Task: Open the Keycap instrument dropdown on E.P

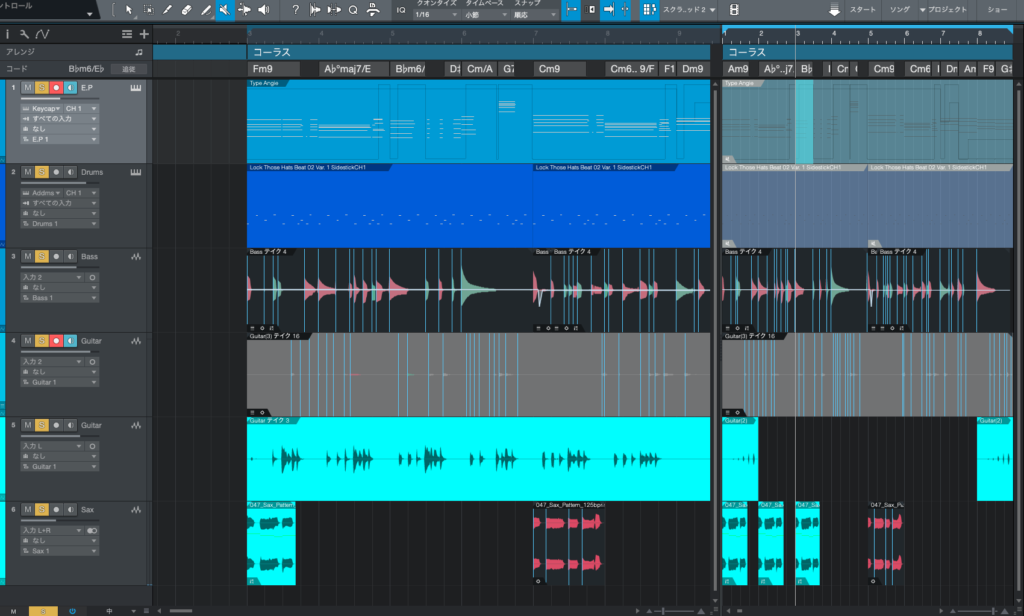Action: tap(44, 108)
